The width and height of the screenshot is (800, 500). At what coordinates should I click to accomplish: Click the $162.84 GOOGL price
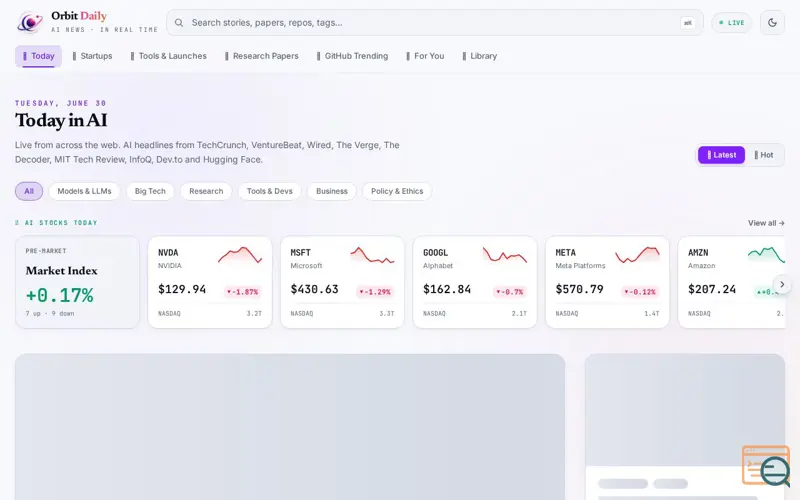(447, 289)
